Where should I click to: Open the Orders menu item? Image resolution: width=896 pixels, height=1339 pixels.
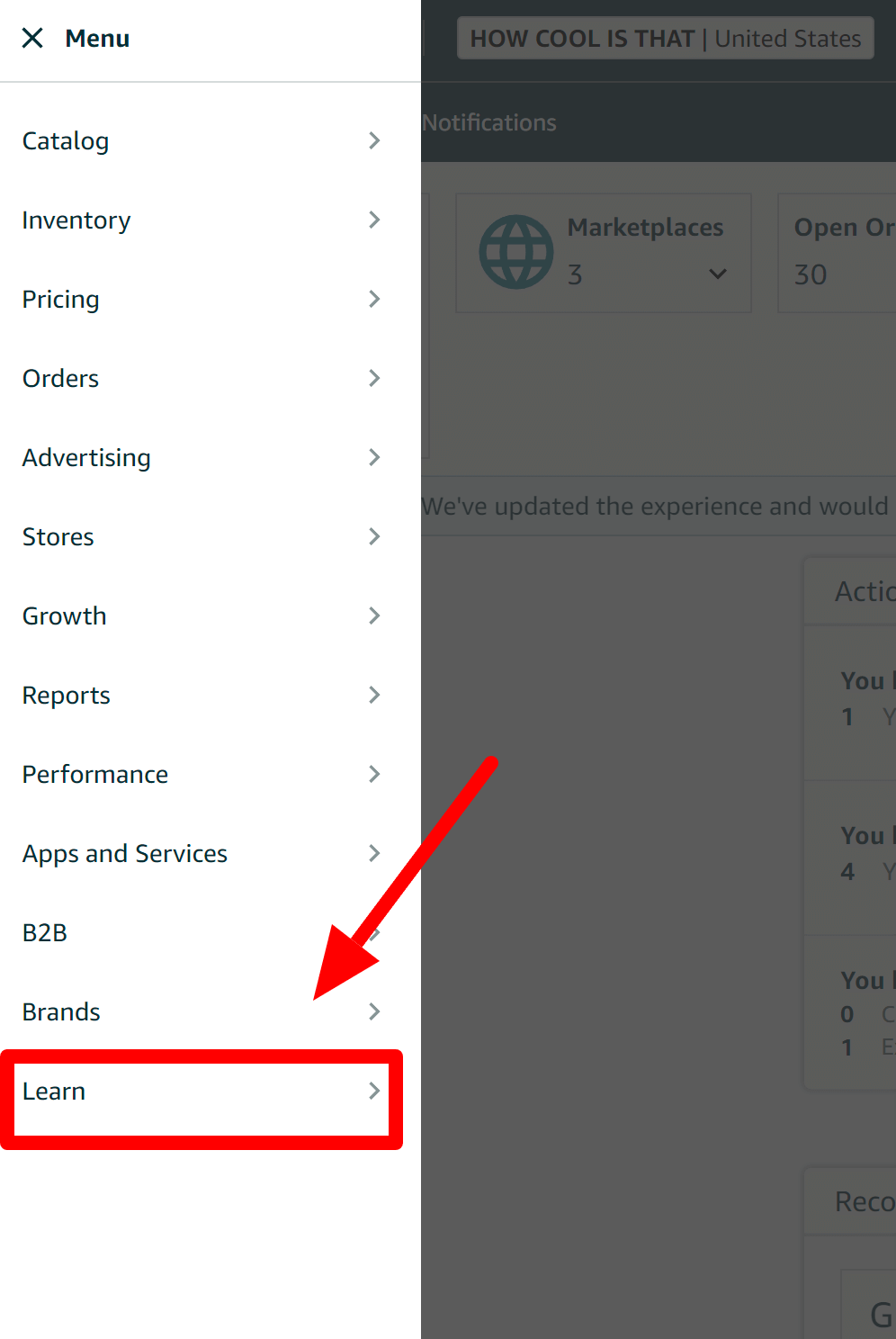61,378
